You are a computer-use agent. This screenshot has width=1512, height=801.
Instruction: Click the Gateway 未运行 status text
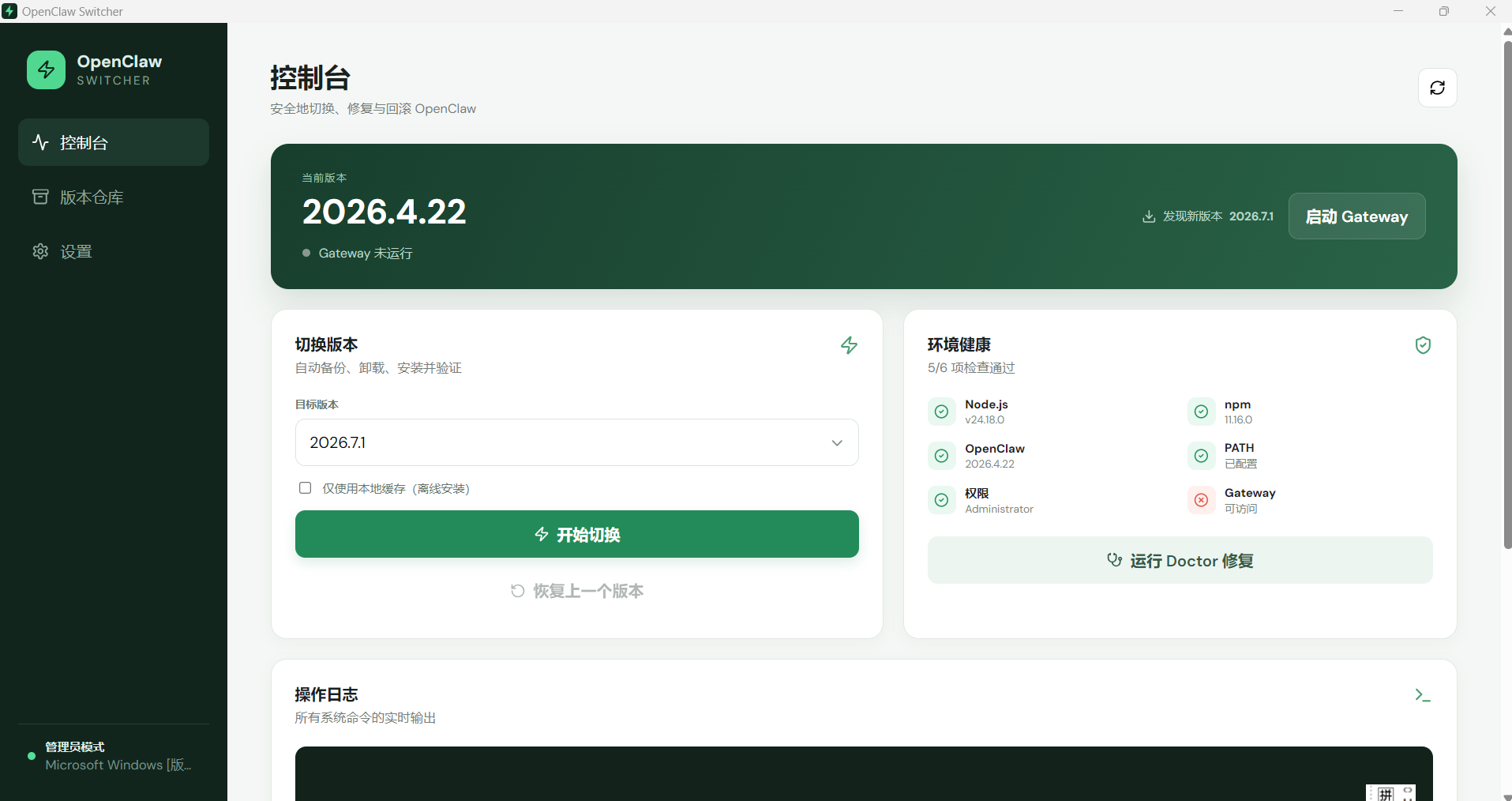click(x=366, y=254)
